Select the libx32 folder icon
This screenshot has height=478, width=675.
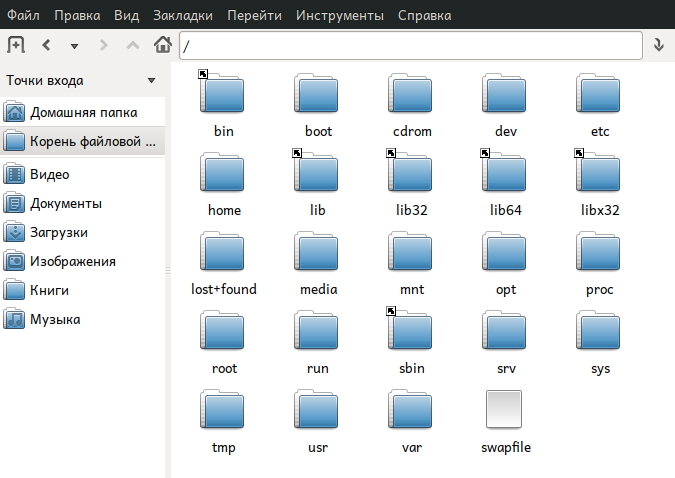tap(598, 172)
